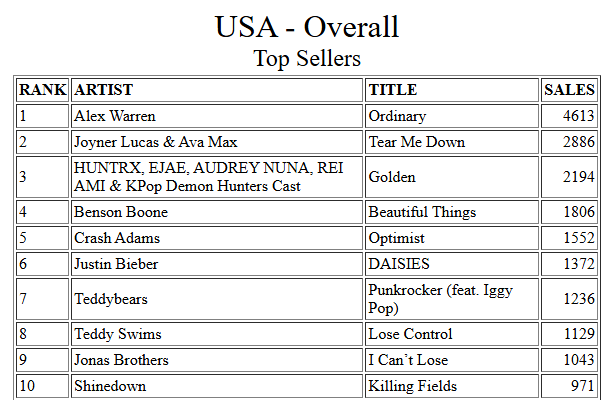Screen dimensions: 615x400
Task: Click the Killing Fields title cell
Action: (452, 386)
